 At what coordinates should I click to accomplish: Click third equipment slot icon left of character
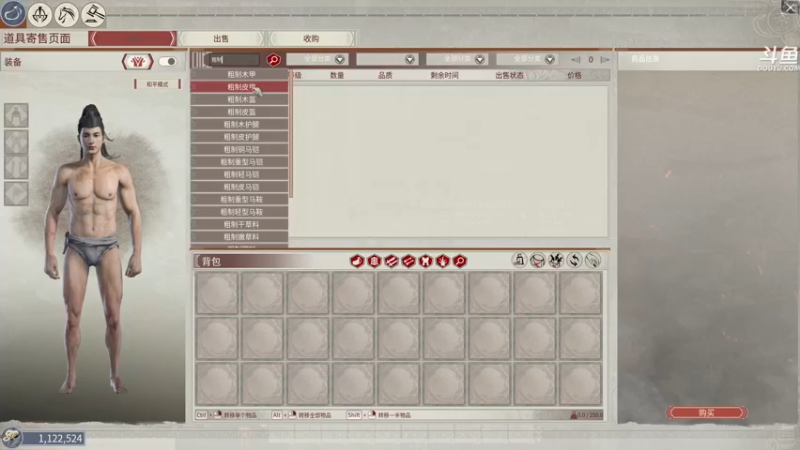16,167
